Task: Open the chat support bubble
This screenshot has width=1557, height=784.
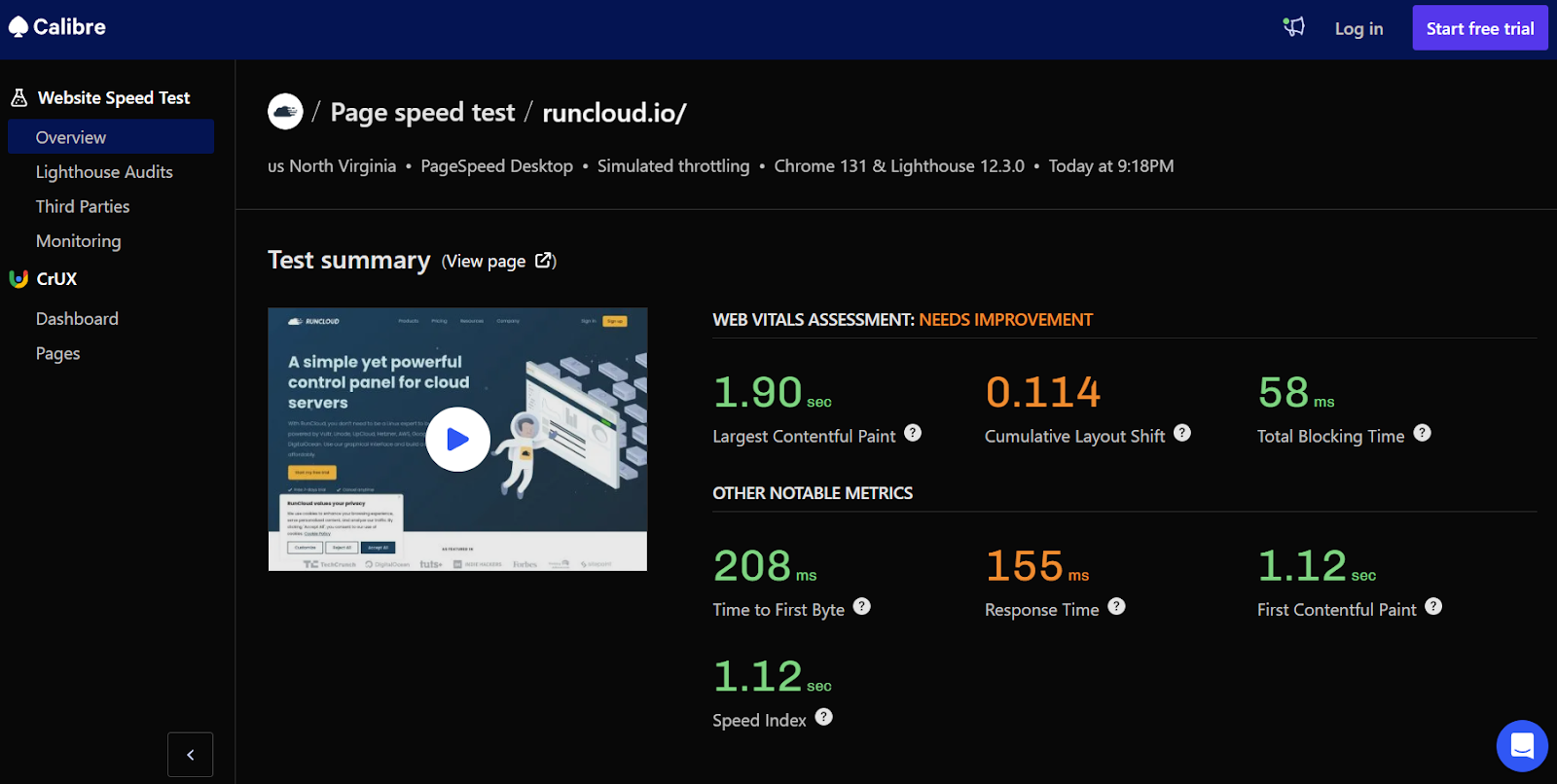Action: 1522,746
